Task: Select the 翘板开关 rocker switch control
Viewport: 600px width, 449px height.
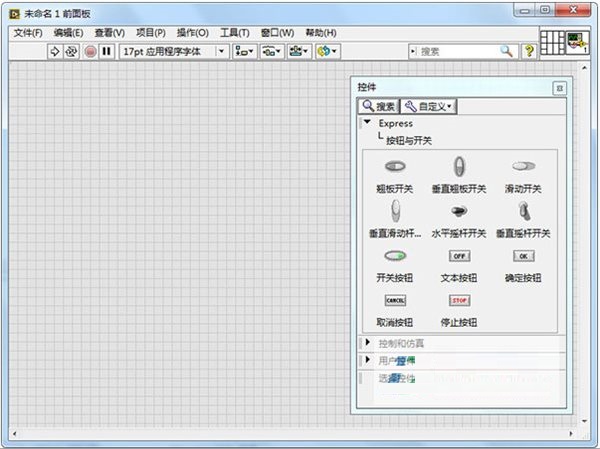Action: [395, 175]
